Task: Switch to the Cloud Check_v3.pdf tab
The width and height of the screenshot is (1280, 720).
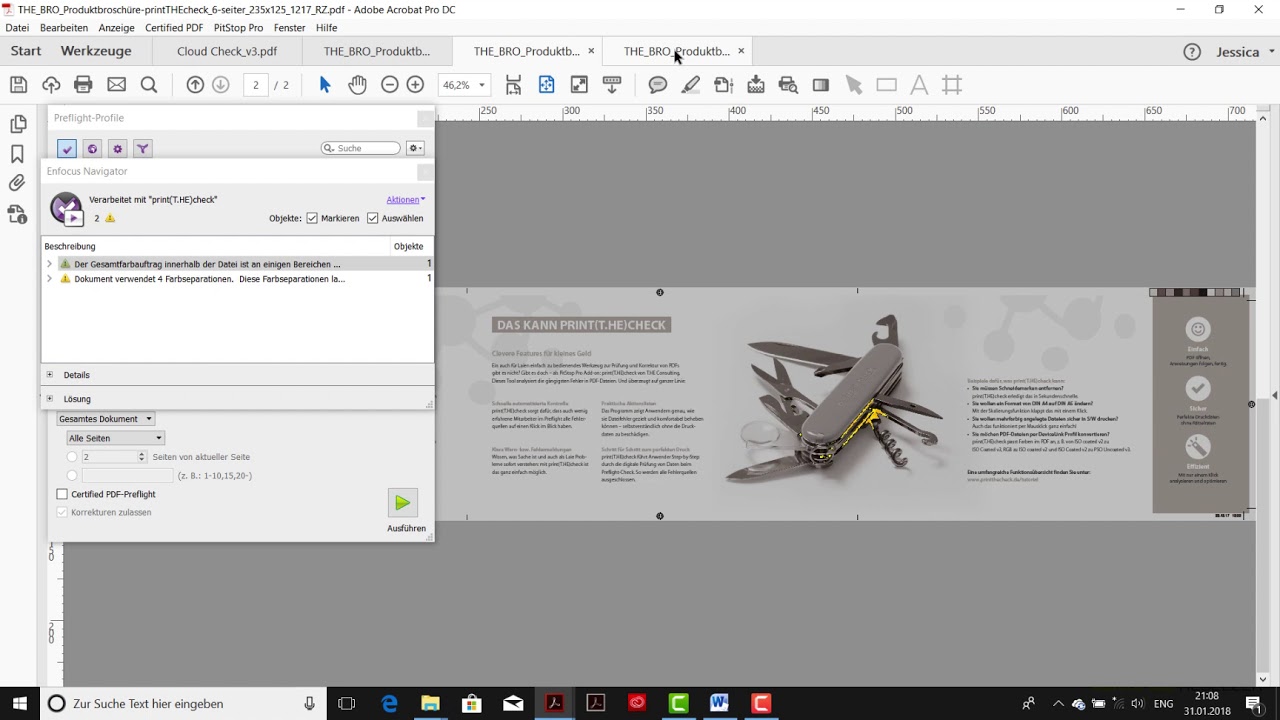Action: [227, 52]
